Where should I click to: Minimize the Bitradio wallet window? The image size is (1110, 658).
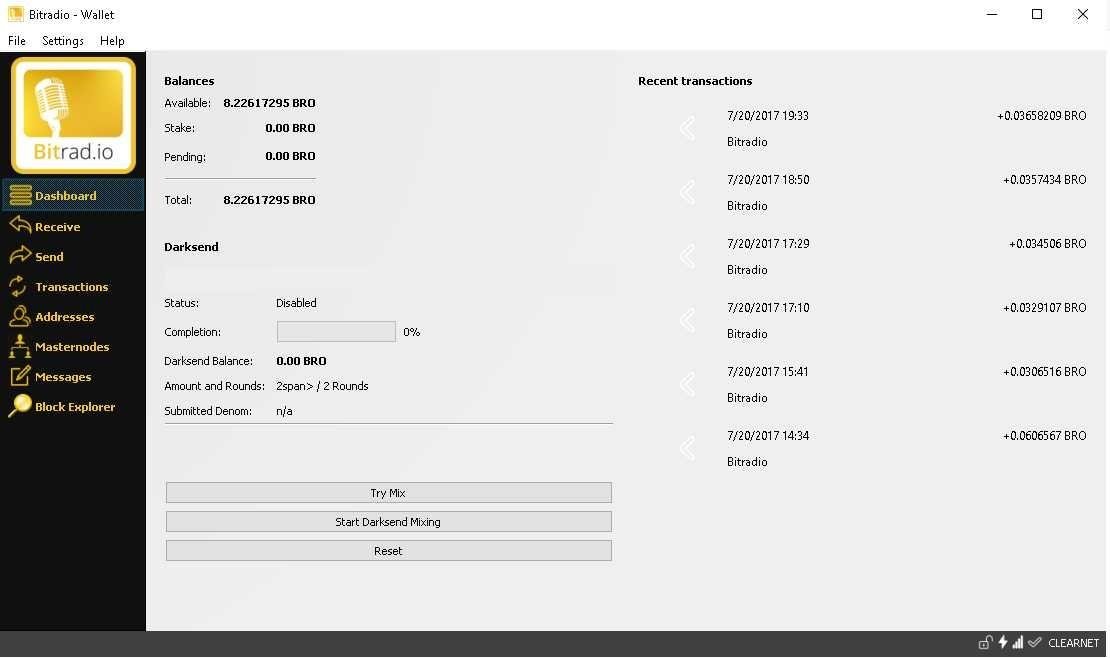[x=992, y=14]
